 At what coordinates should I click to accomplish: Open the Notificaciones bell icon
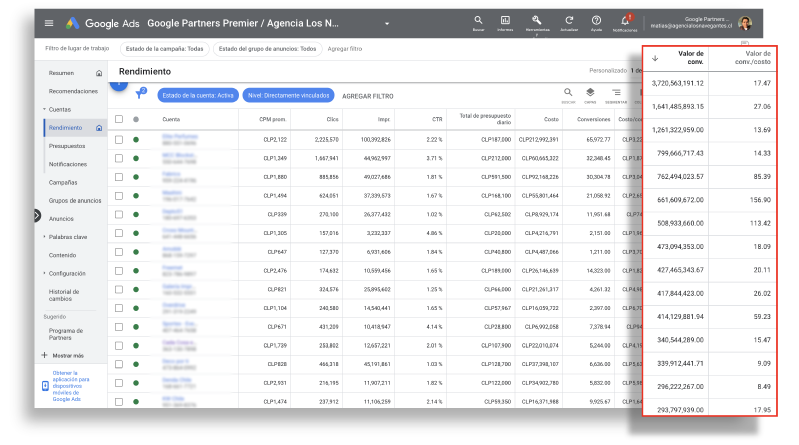click(625, 23)
